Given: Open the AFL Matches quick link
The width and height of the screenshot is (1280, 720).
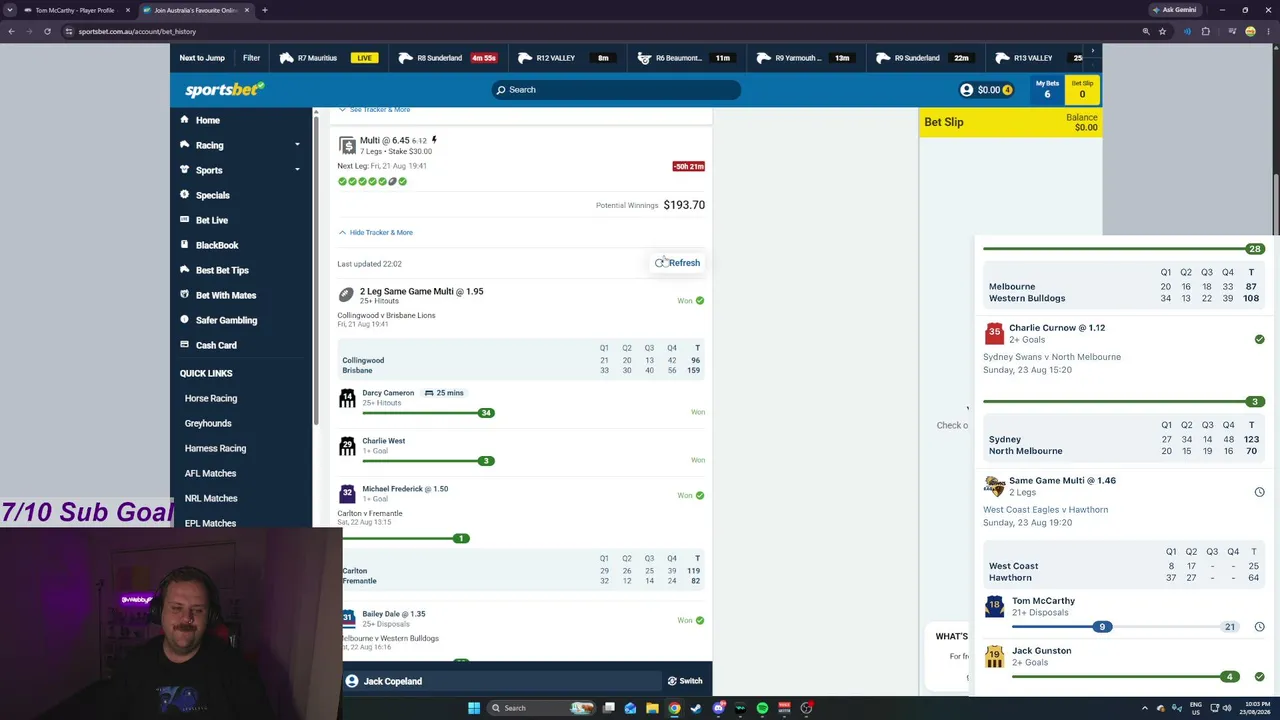Looking at the screenshot, I should coord(210,473).
